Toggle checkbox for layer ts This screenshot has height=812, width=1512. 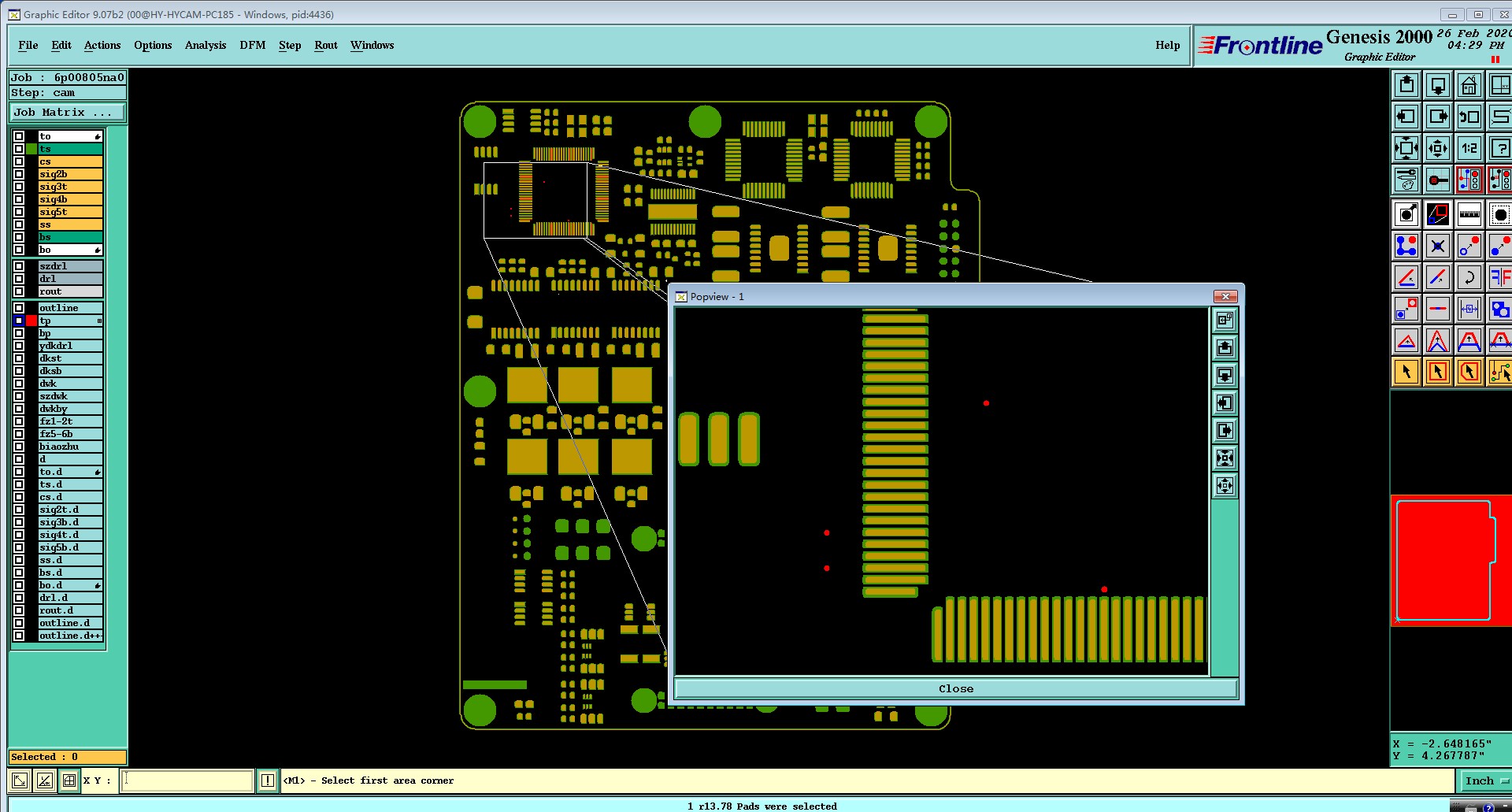coord(19,149)
